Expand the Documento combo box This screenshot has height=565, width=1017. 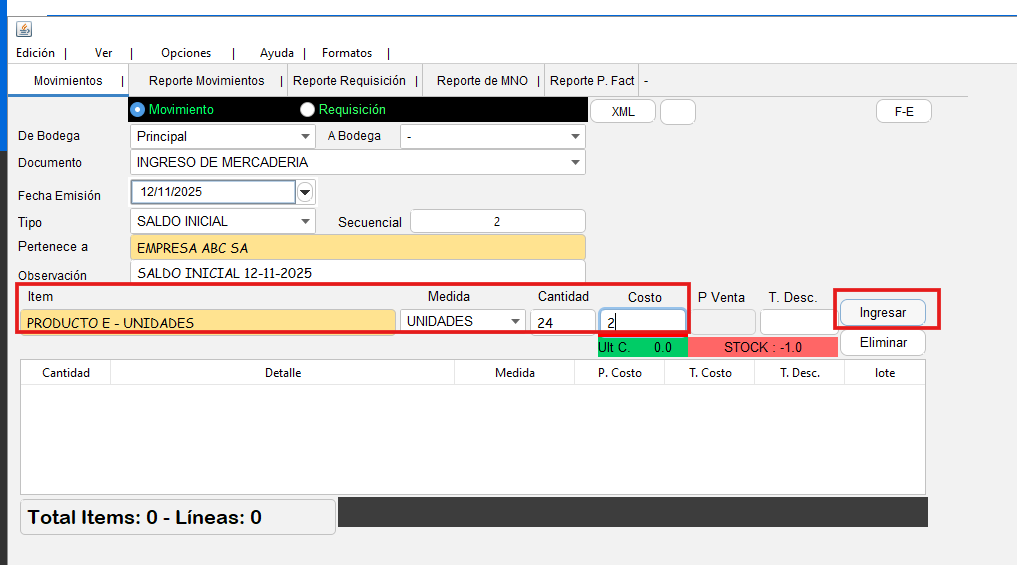pyautogui.click(x=575, y=162)
